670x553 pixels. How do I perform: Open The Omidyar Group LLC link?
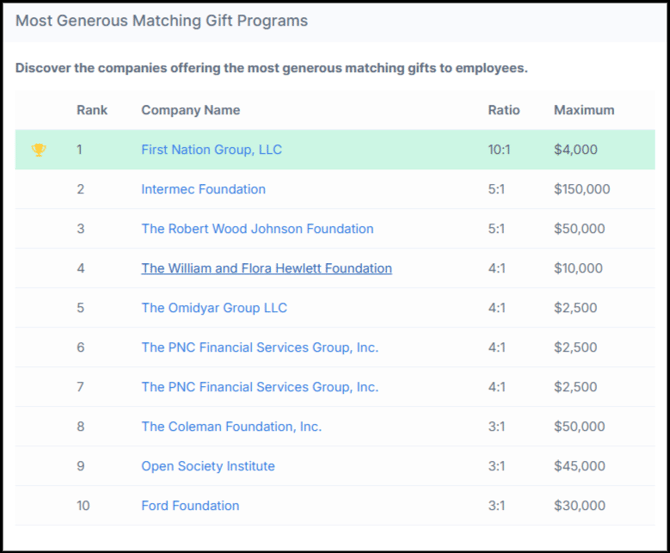[x=214, y=308]
